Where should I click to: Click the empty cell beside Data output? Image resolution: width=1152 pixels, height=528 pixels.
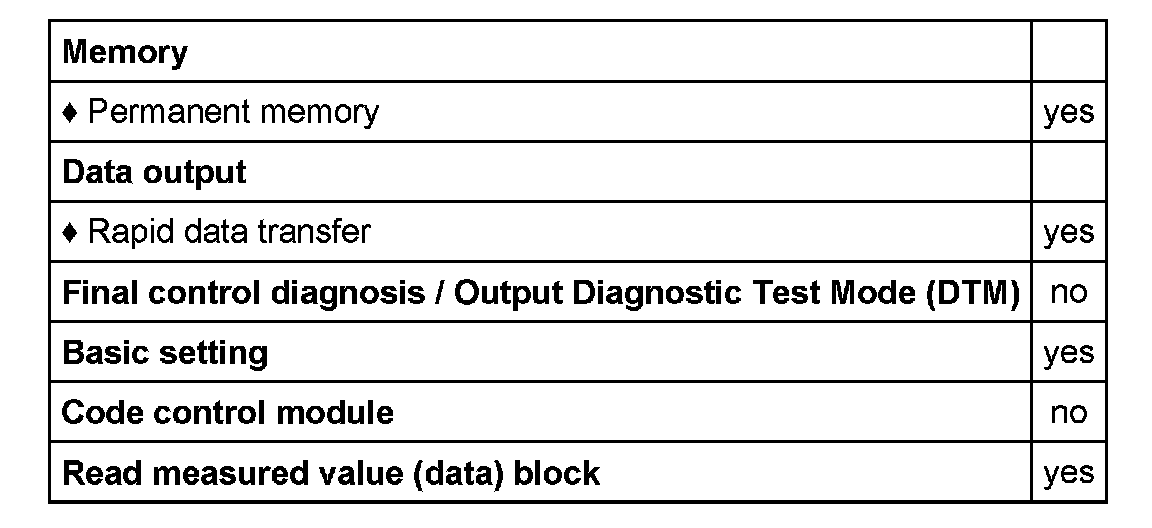(1068, 172)
